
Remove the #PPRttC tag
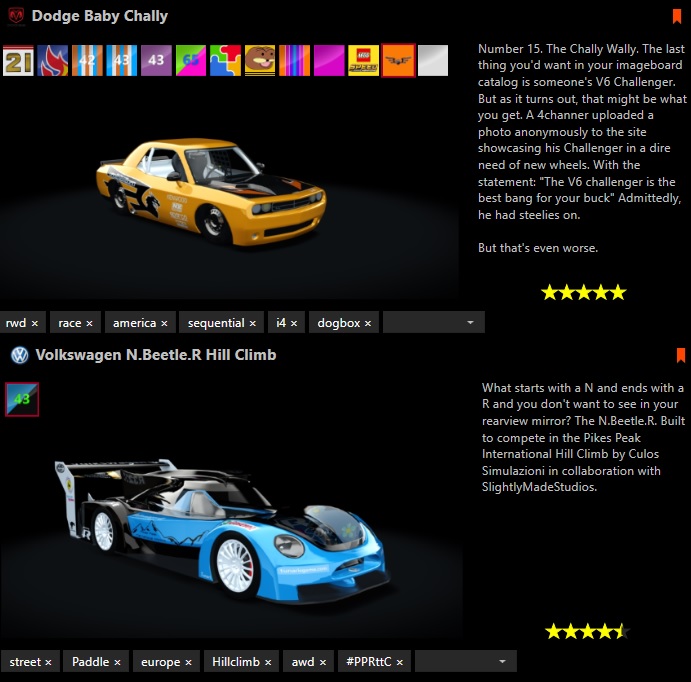point(400,662)
